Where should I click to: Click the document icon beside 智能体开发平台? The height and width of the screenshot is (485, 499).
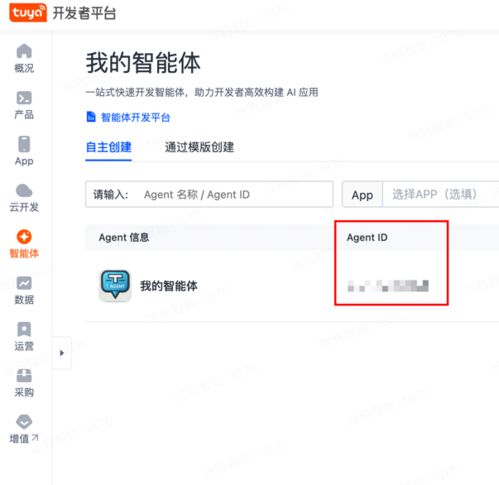click(x=91, y=117)
